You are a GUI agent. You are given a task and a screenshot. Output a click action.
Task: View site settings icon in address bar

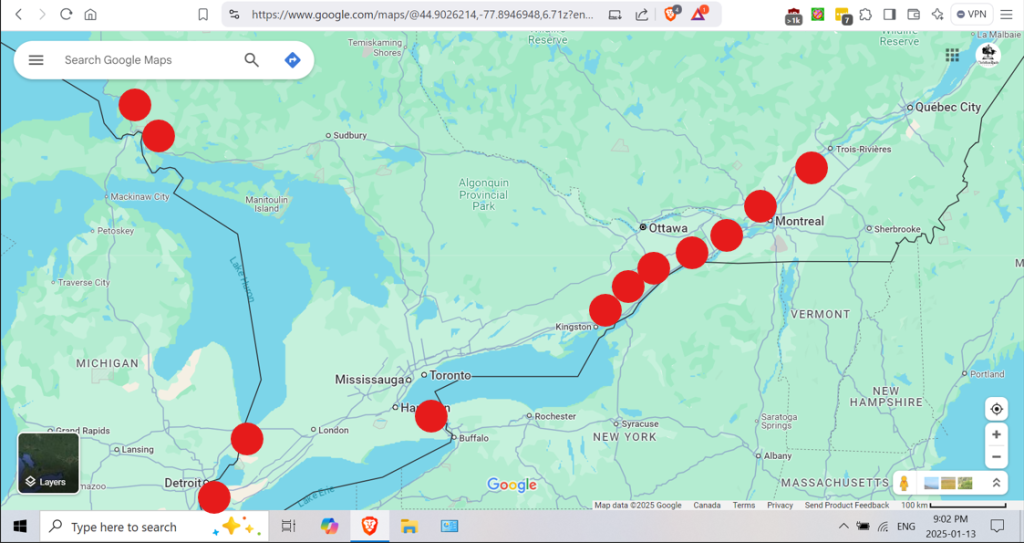(234, 14)
